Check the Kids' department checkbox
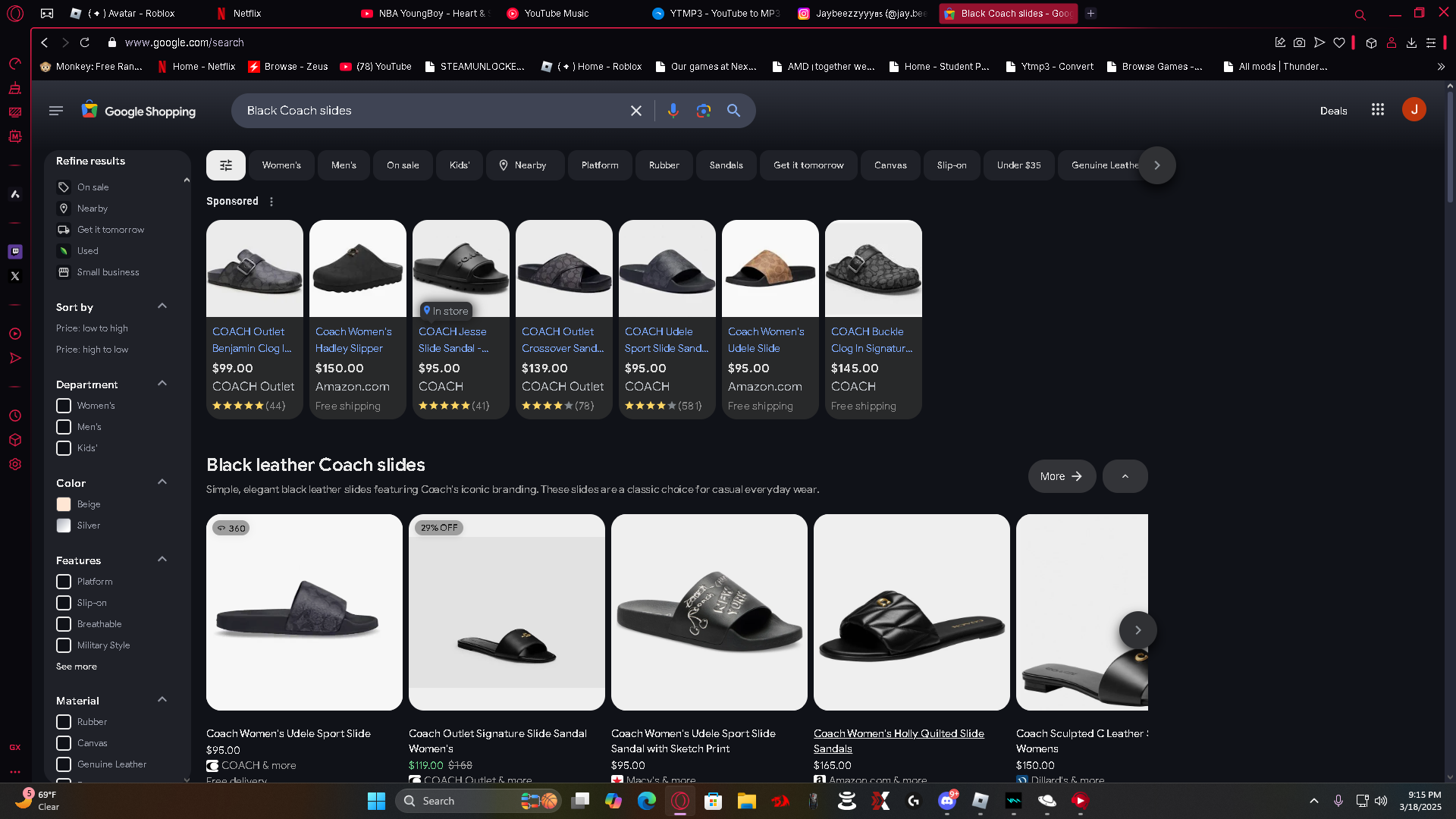The image size is (1456, 819). point(64,448)
